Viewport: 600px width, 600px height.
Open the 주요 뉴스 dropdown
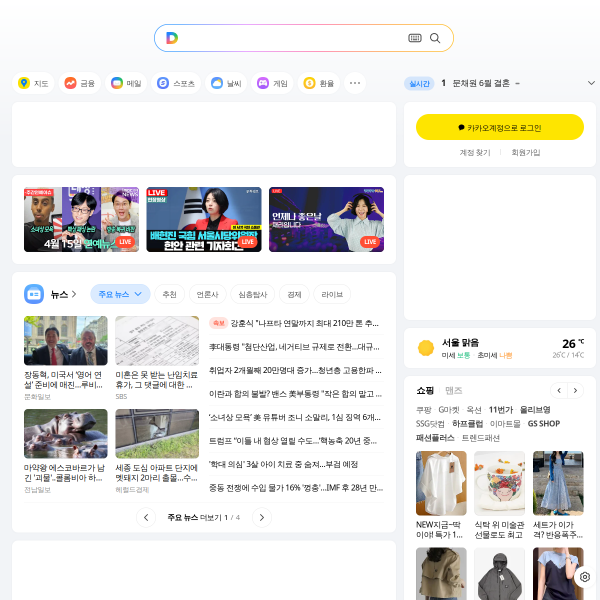pos(120,294)
